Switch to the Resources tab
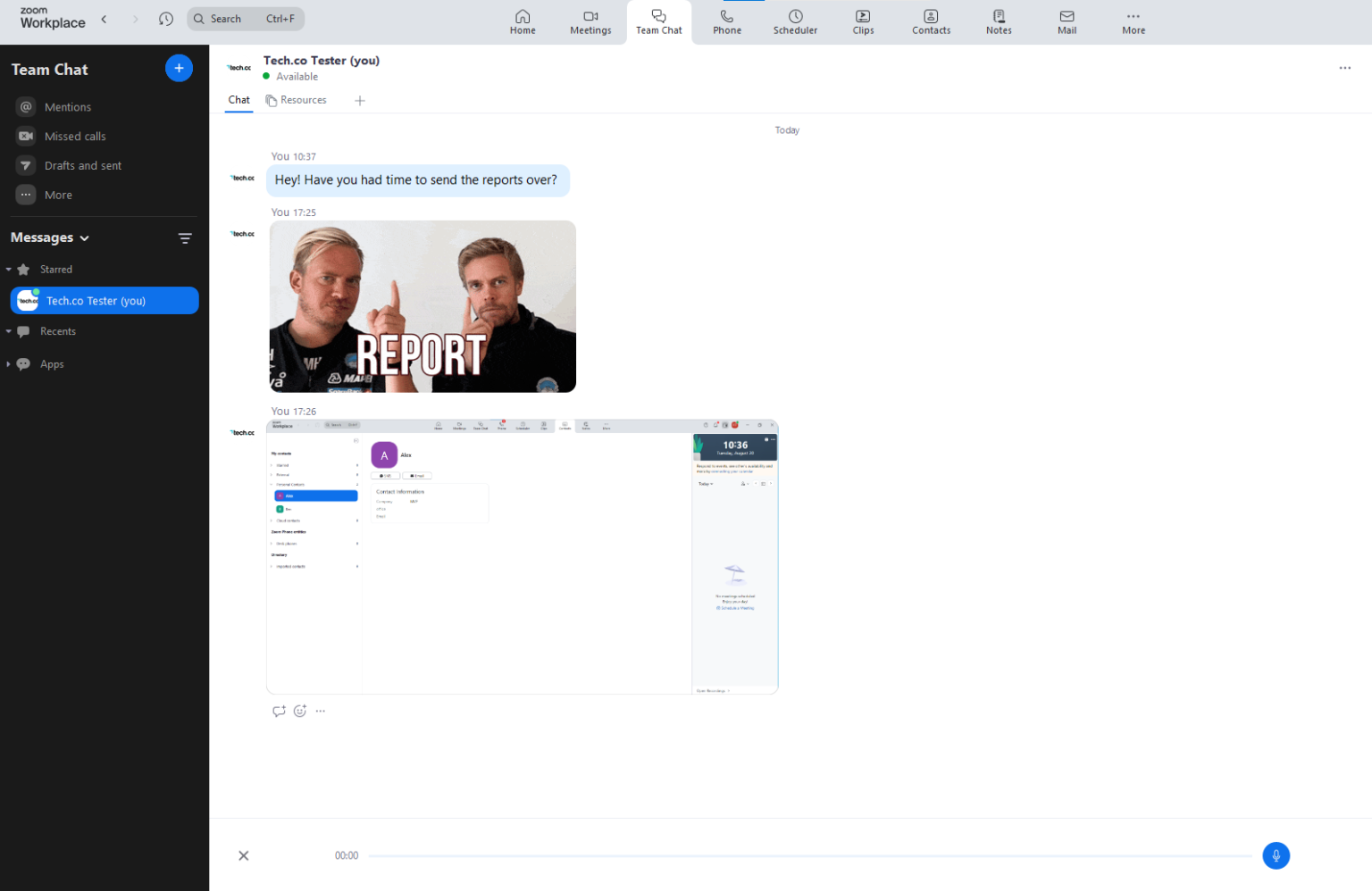The image size is (1372, 891). (x=297, y=100)
